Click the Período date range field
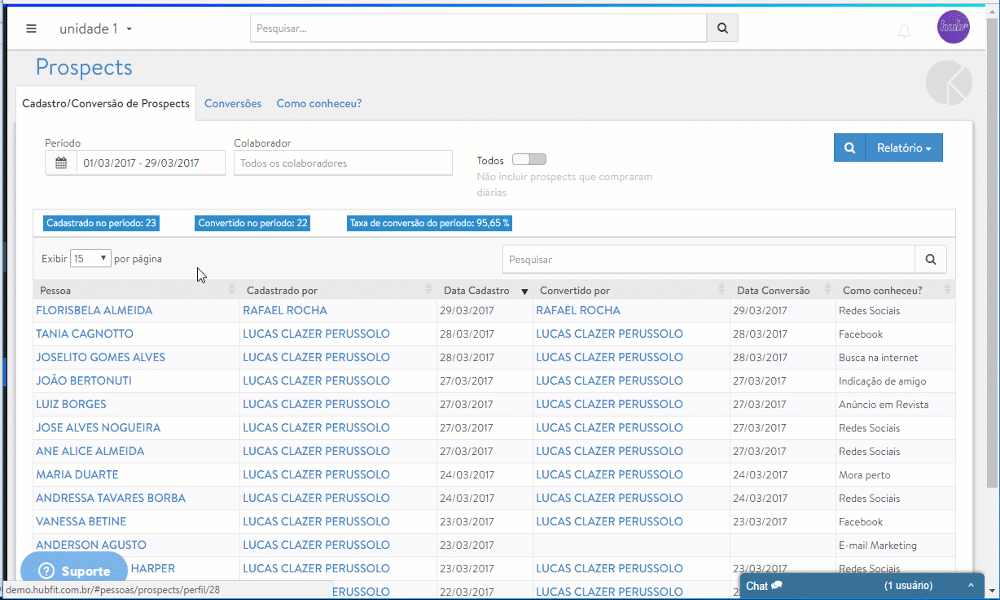 click(140, 163)
